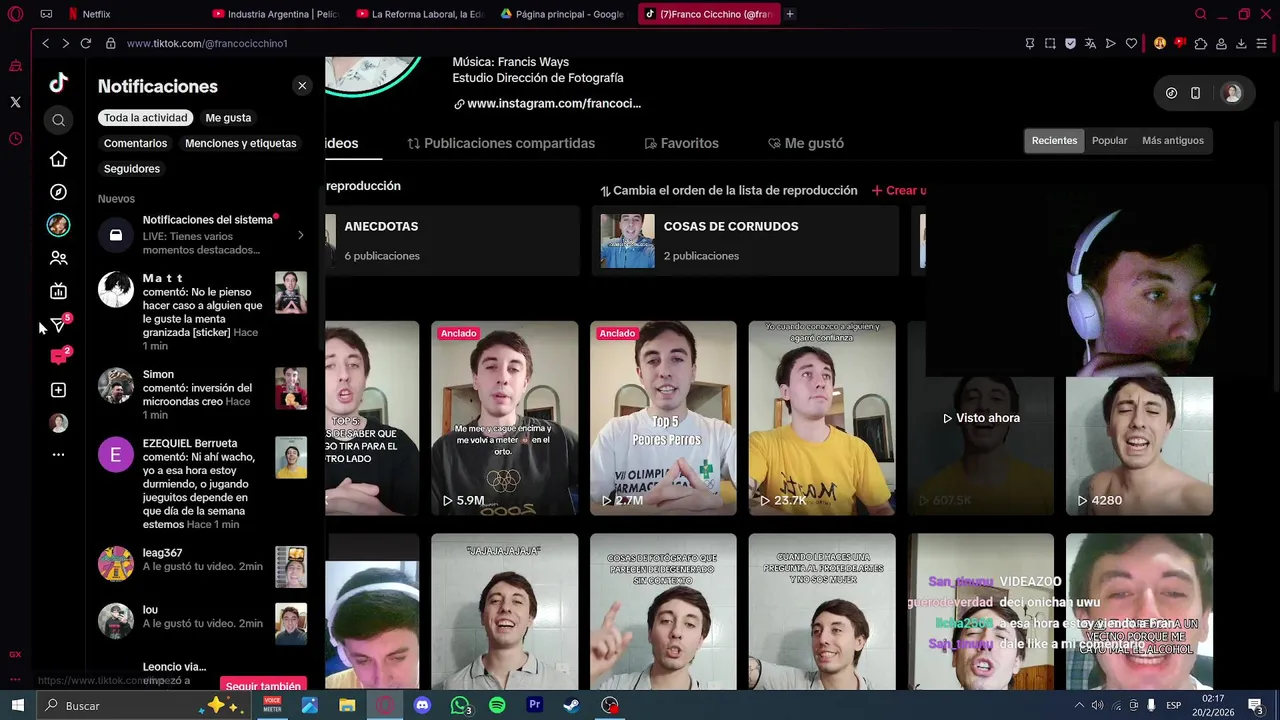Select the Toda la actividad filter
The height and width of the screenshot is (720, 1280).
click(x=146, y=118)
